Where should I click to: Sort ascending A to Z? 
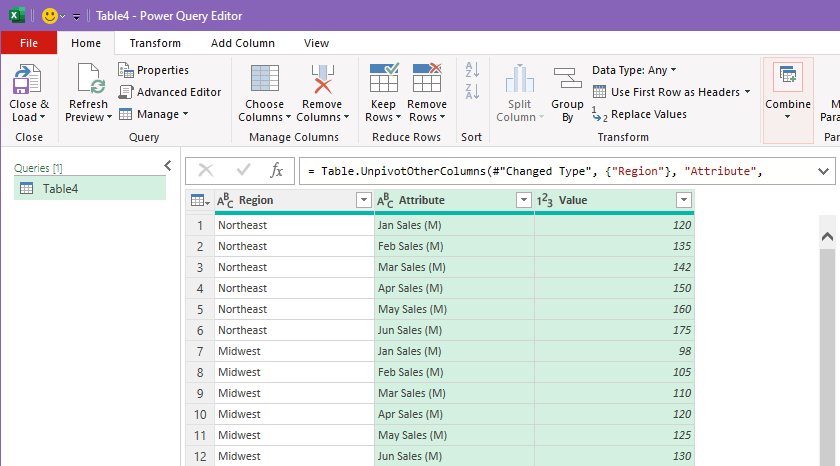[472, 70]
